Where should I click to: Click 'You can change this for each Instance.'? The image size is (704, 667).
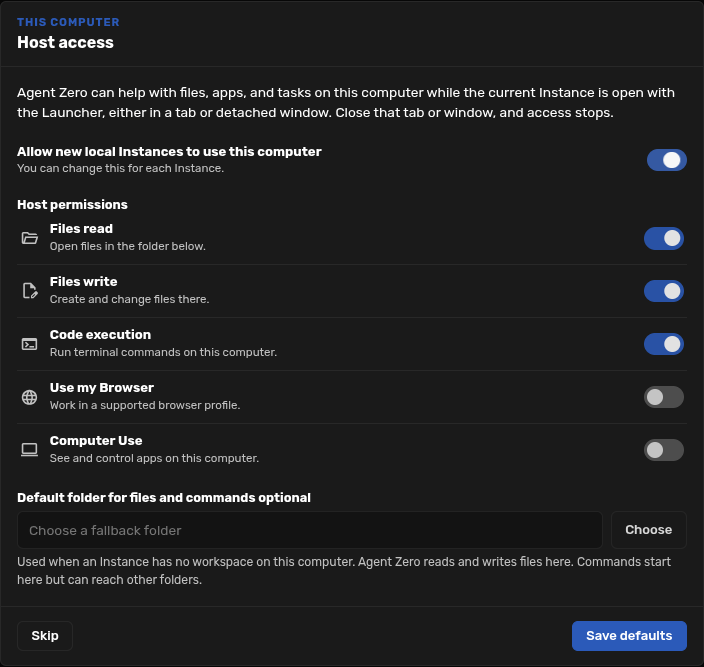(x=121, y=168)
